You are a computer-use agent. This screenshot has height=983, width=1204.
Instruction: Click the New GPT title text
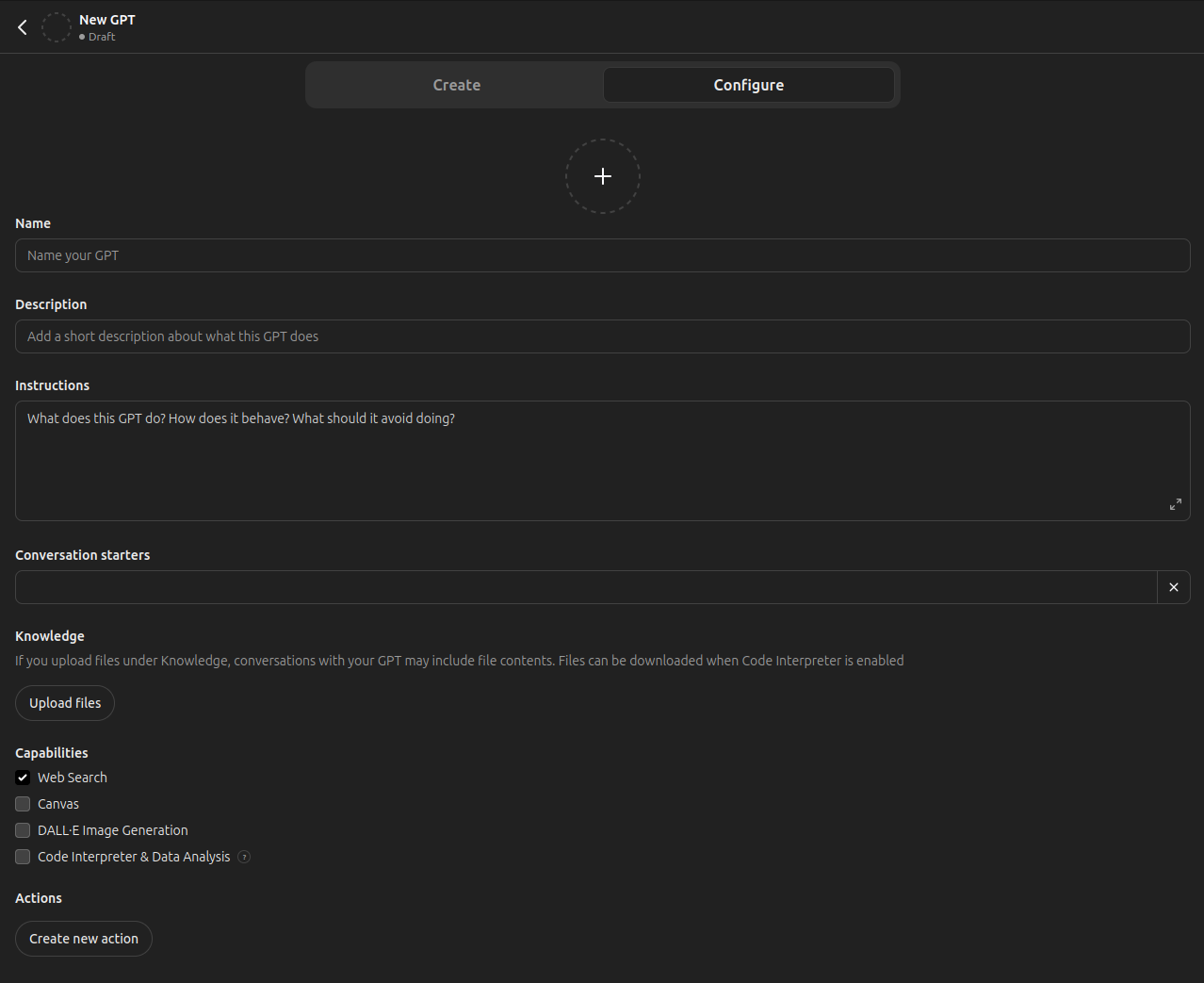[x=107, y=20]
